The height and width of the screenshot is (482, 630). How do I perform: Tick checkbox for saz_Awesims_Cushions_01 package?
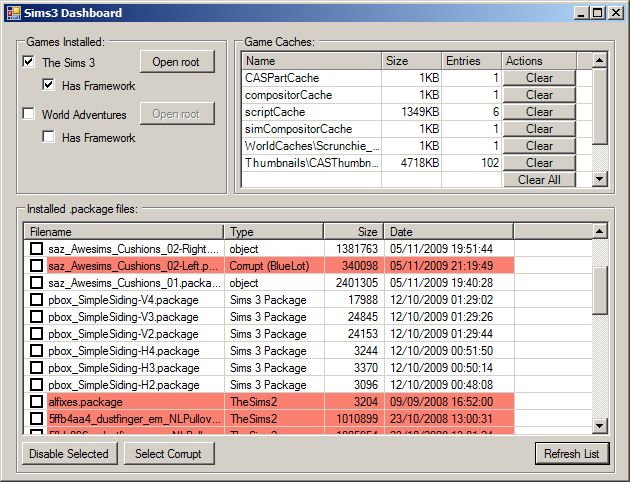click(37, 283)
